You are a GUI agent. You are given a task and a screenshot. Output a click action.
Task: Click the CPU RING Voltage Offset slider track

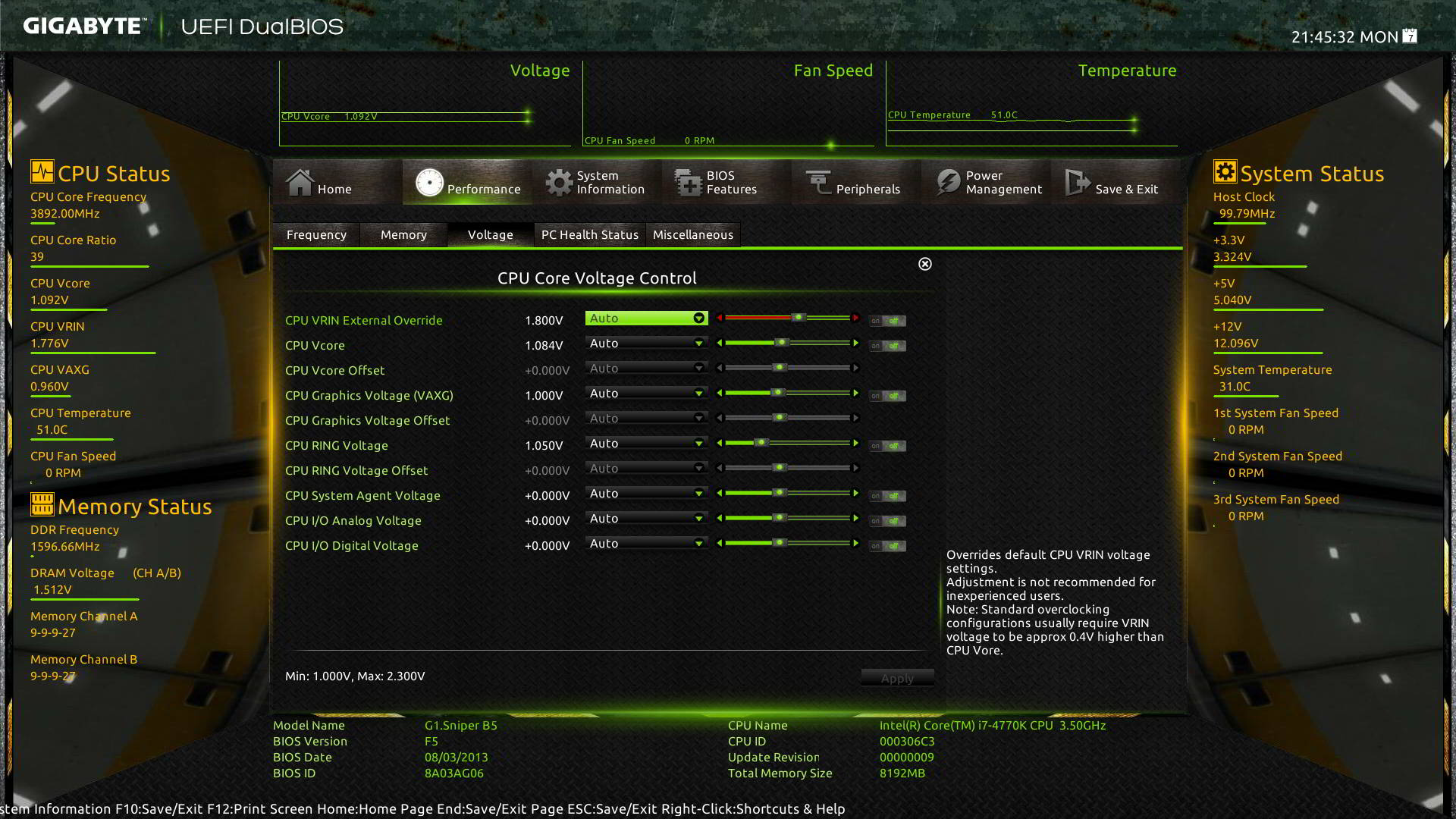click(787, 468)
